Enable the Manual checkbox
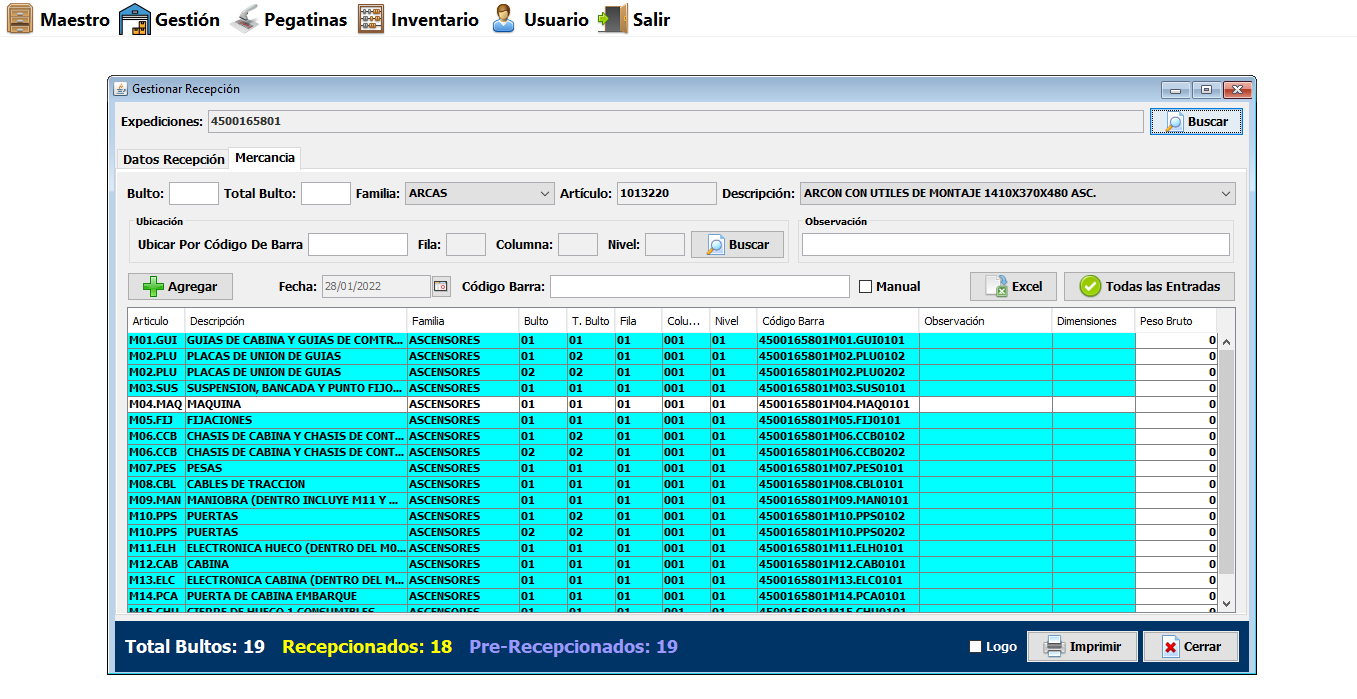 [x=866, y=287]
